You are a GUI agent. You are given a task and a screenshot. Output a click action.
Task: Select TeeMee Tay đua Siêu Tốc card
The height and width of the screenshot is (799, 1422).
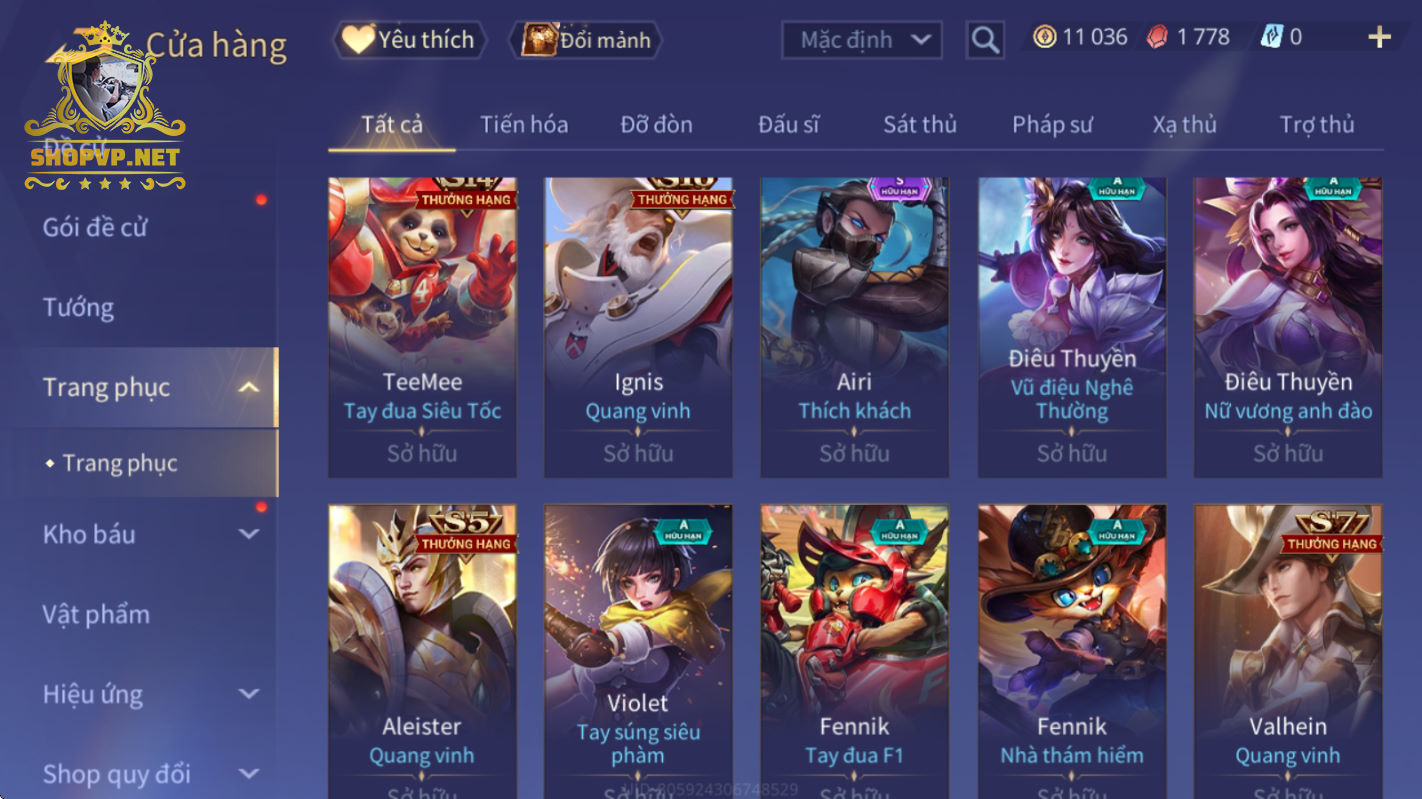[422, 327]
